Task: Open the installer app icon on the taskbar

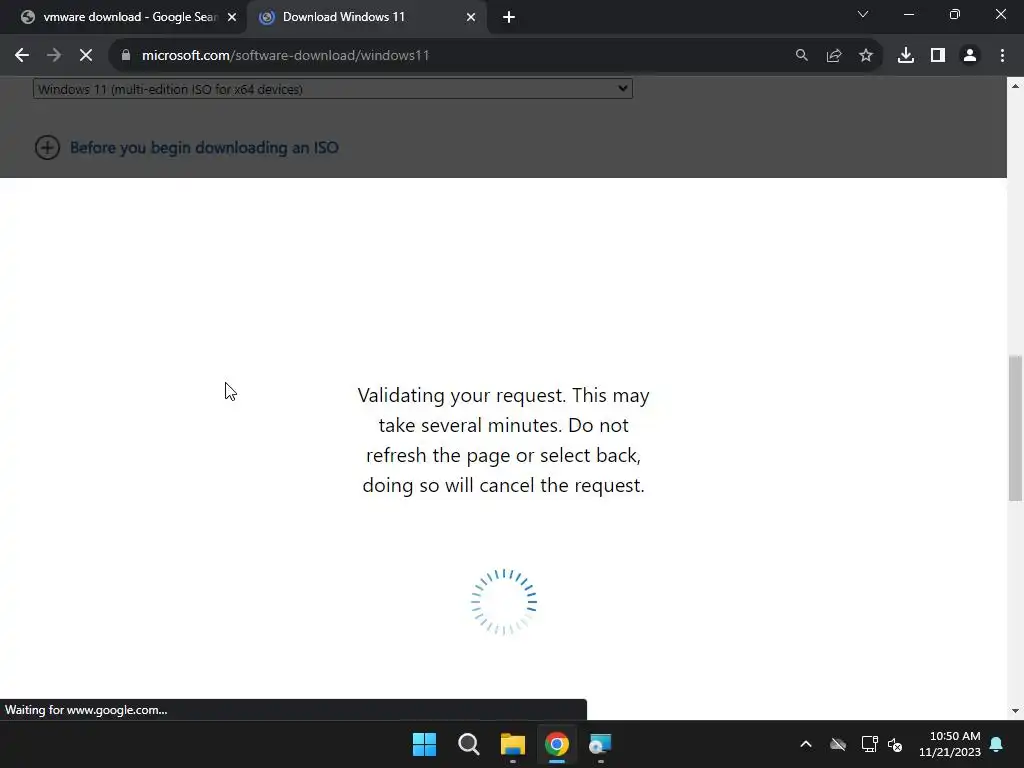Action: [x=600, y=744]
